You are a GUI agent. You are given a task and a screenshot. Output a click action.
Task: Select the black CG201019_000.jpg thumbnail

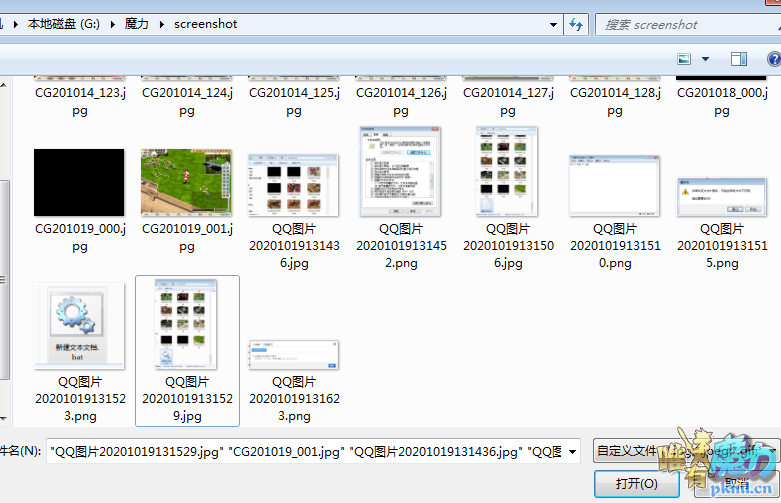[79, 183]
